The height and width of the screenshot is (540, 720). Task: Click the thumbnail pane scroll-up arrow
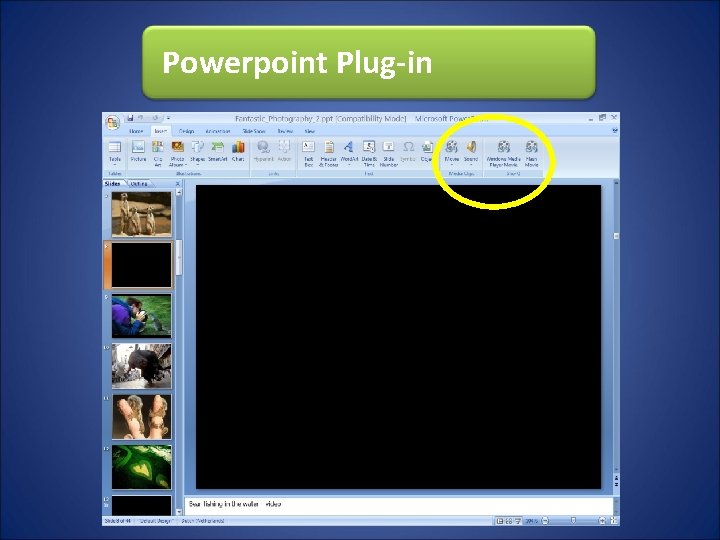(179, 192)
